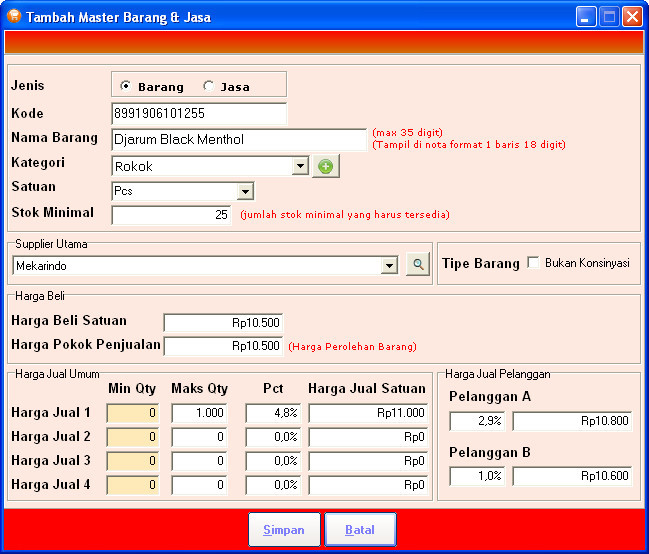
Task: Click the '(max 35 digit)' hint text
Action: point(408,133)
